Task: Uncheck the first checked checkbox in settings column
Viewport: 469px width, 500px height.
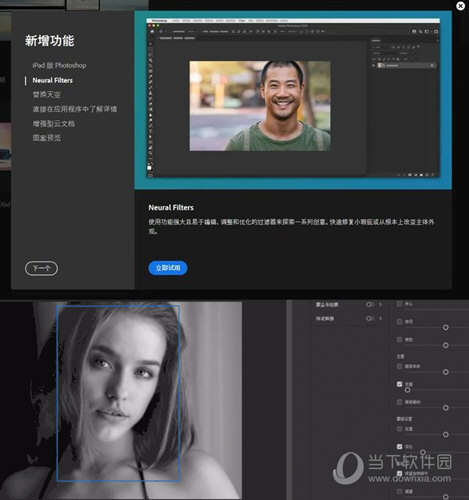Action: [399, 384]
